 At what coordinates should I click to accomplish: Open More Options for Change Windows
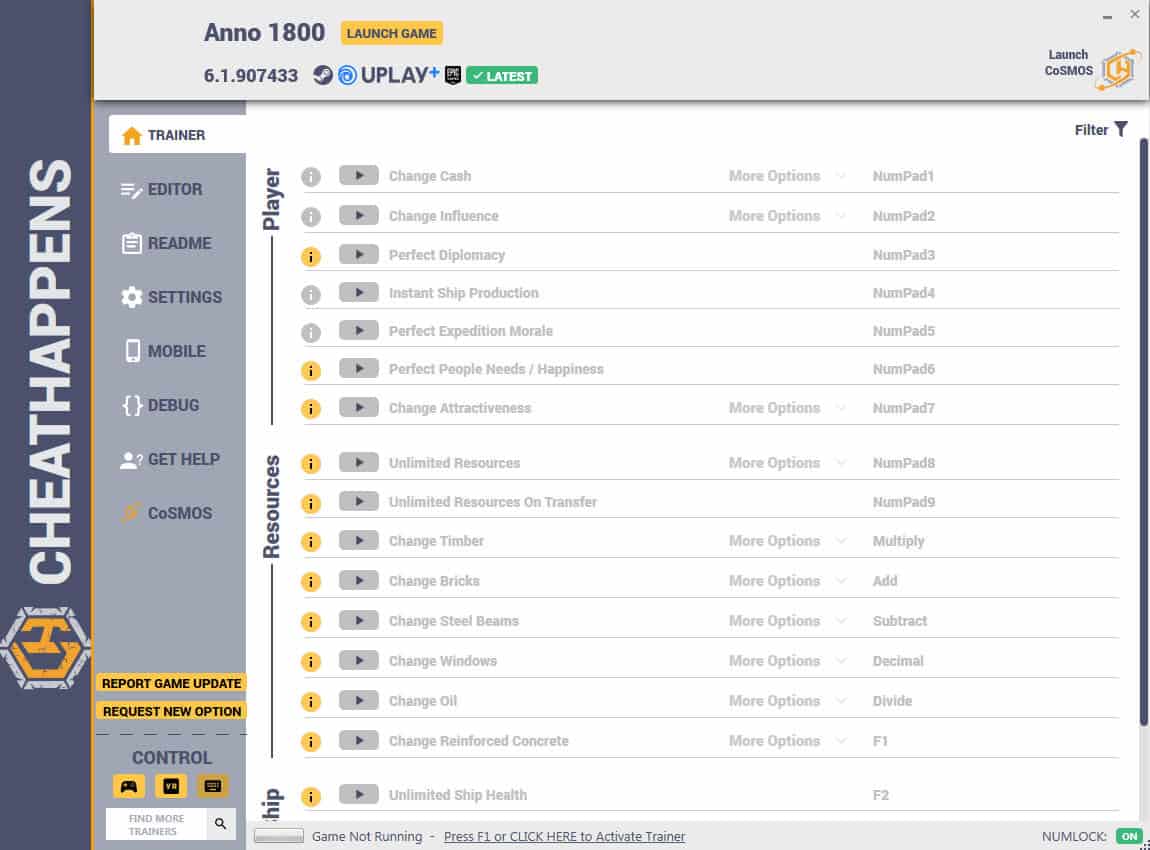point(787,661)
